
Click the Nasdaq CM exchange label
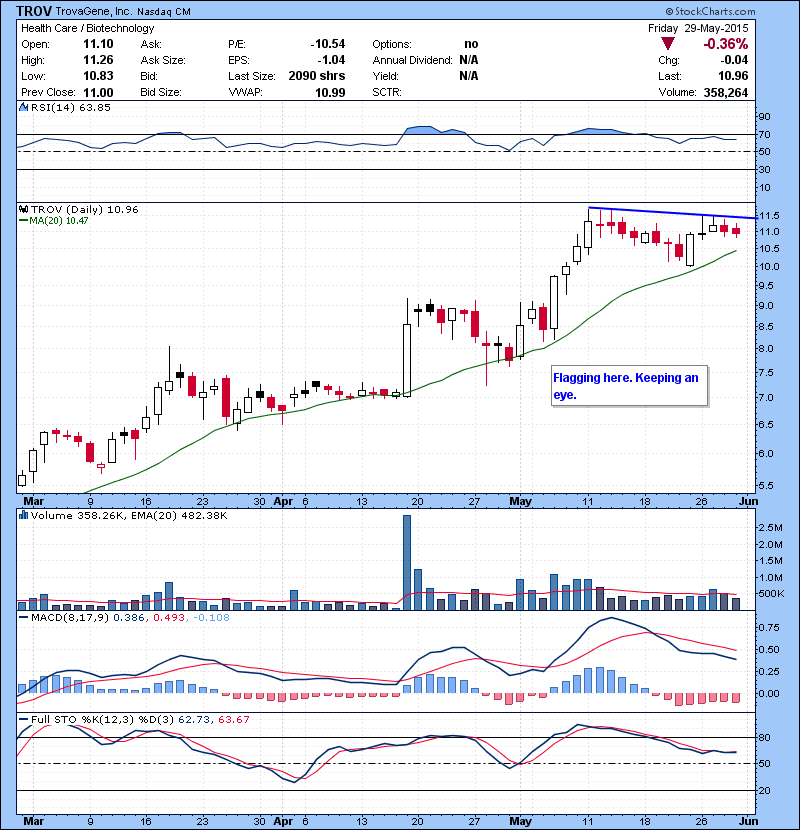pos(164,12)
